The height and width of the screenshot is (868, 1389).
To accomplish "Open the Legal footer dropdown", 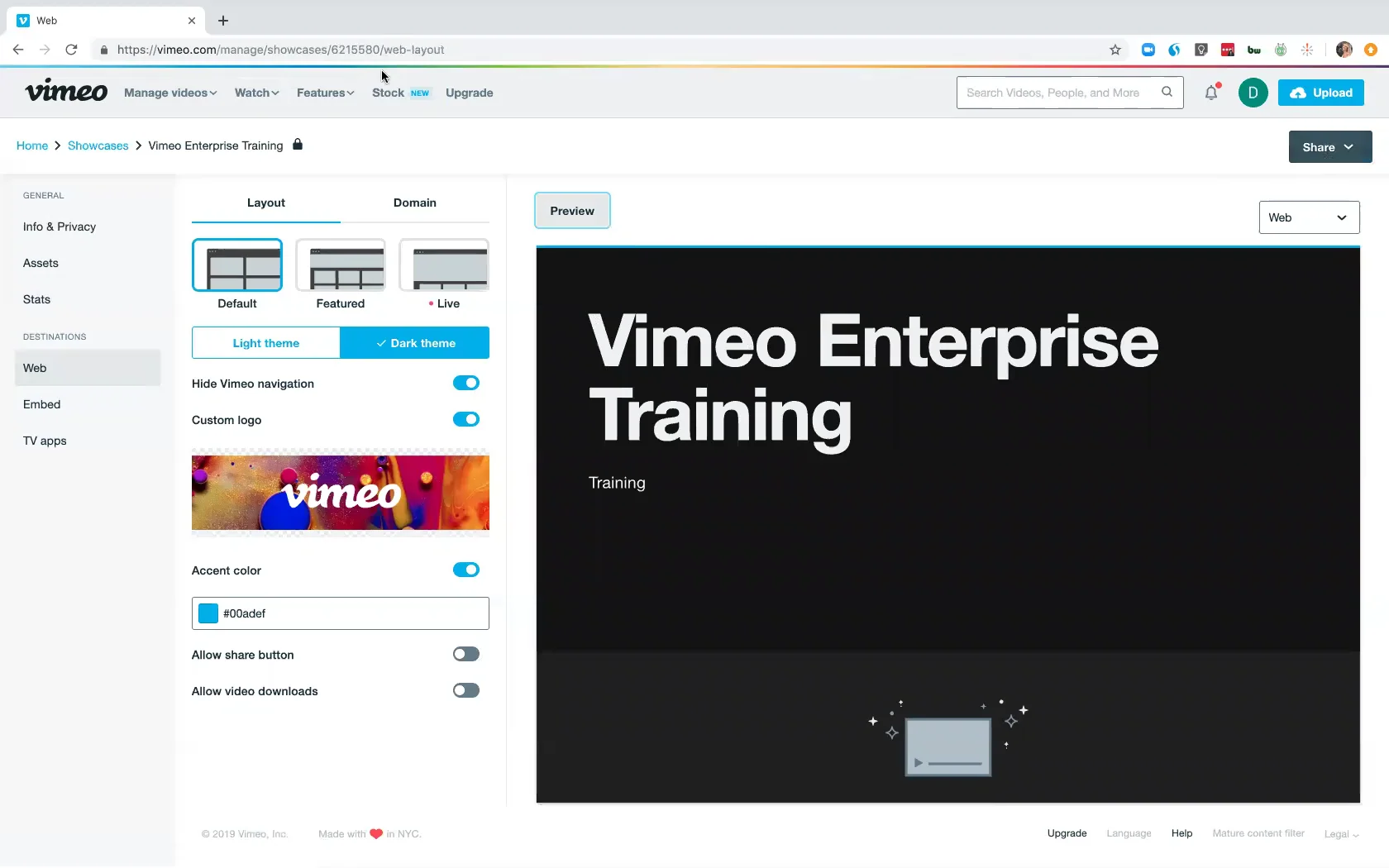I will click(x=1341, y=834).
